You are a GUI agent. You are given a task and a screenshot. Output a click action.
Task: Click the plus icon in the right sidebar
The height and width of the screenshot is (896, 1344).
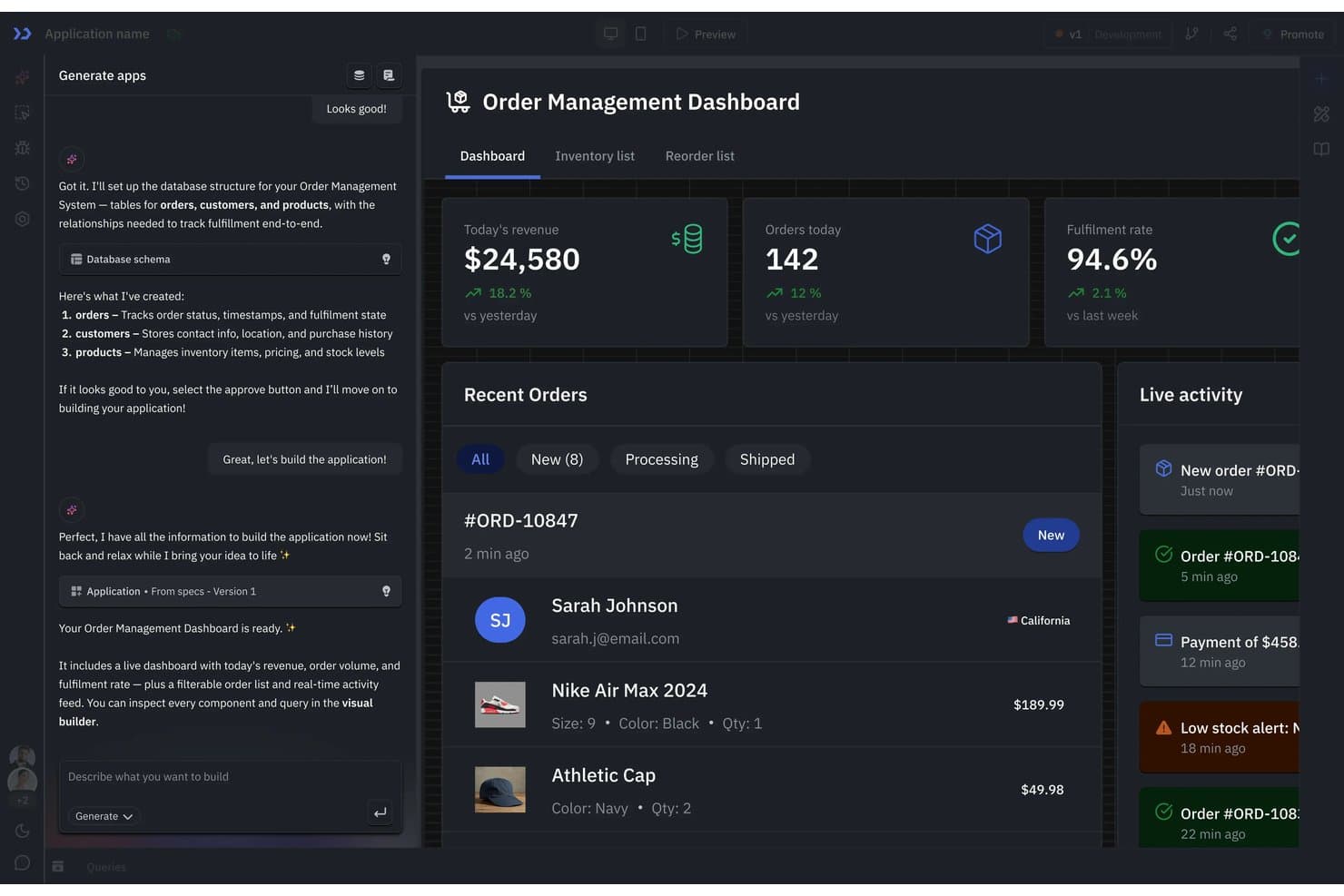1321,79
